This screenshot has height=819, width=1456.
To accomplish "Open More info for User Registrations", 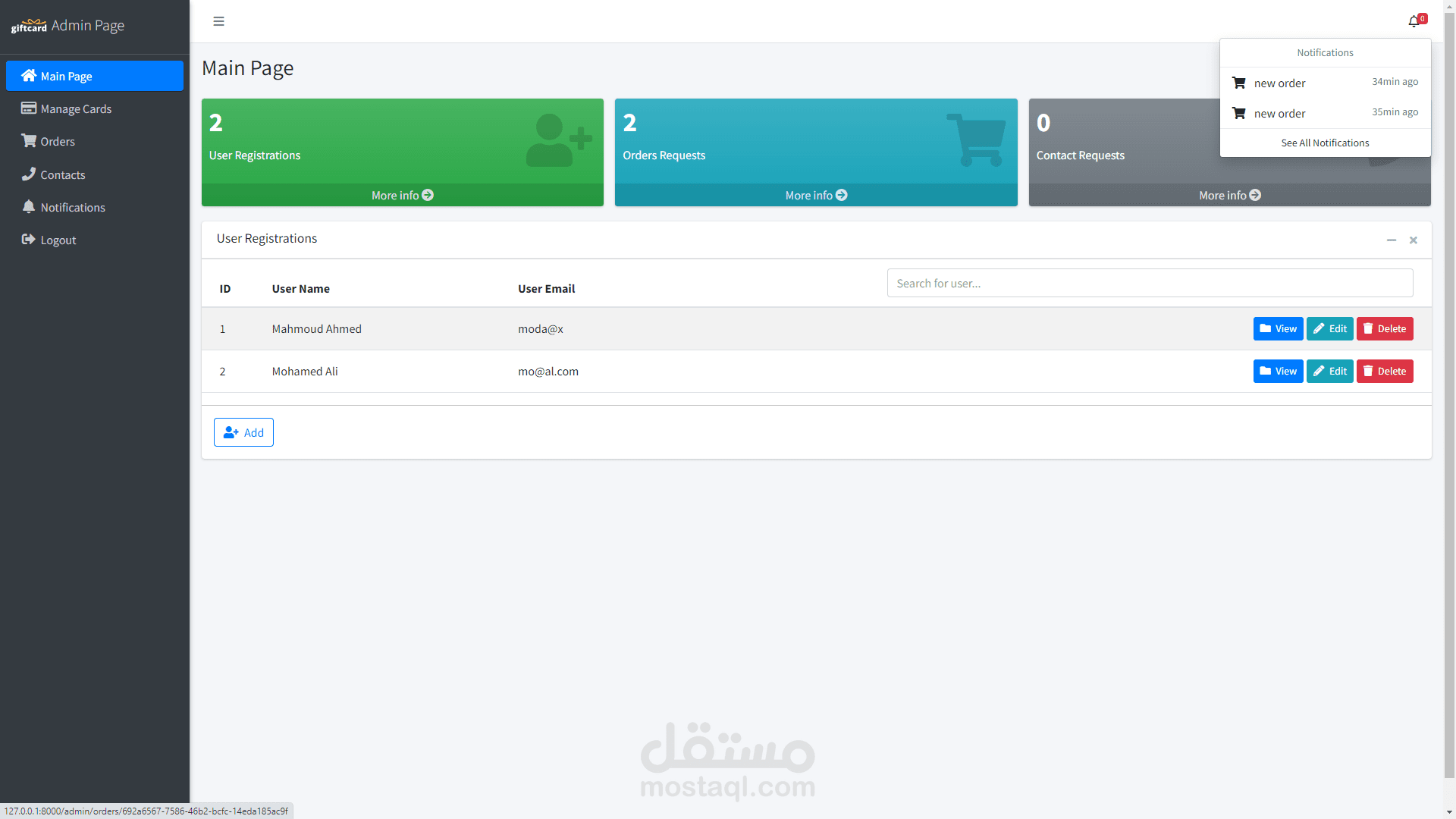I will click(402, 195).
